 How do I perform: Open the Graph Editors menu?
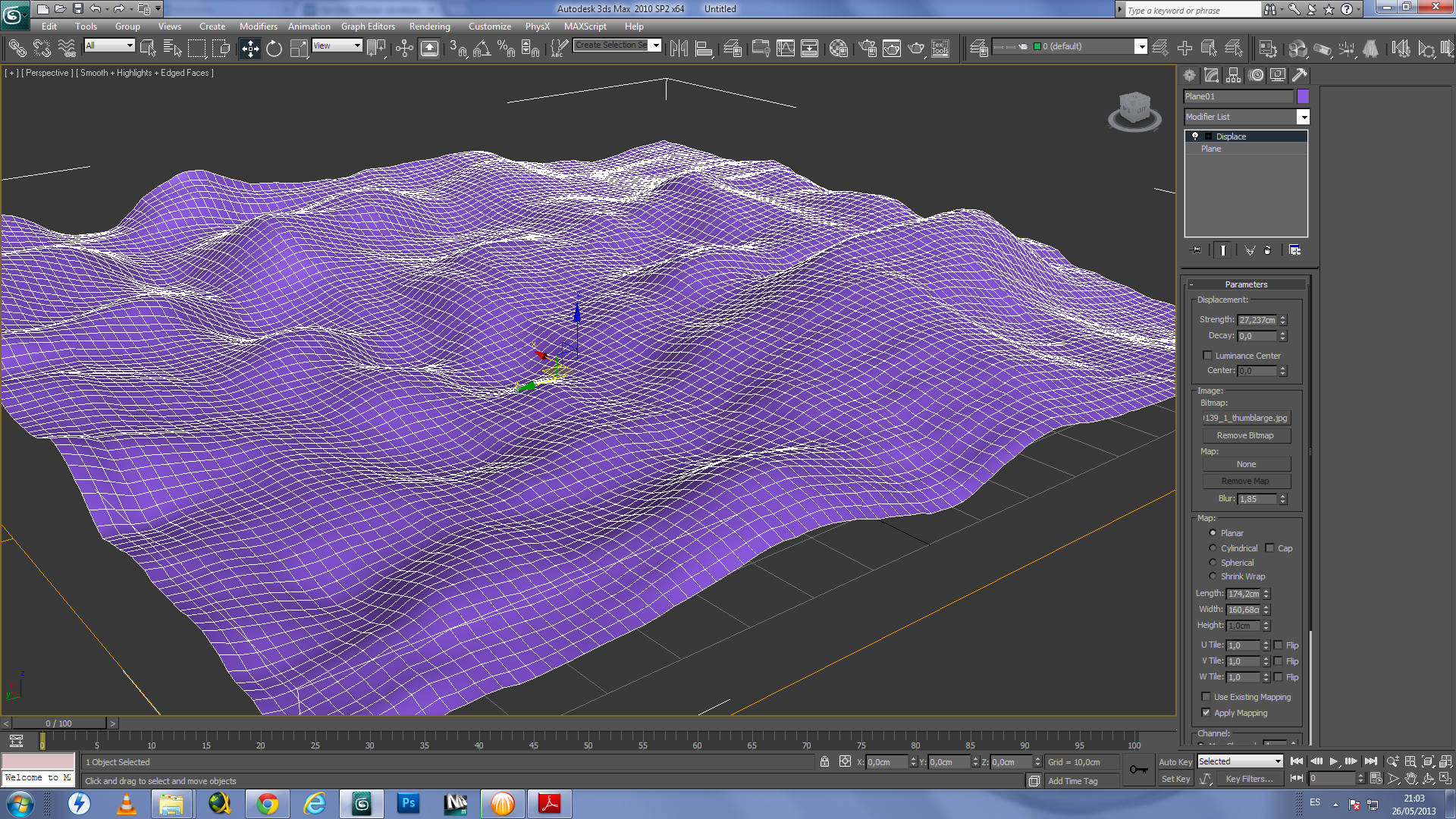[x=368, y=27]
